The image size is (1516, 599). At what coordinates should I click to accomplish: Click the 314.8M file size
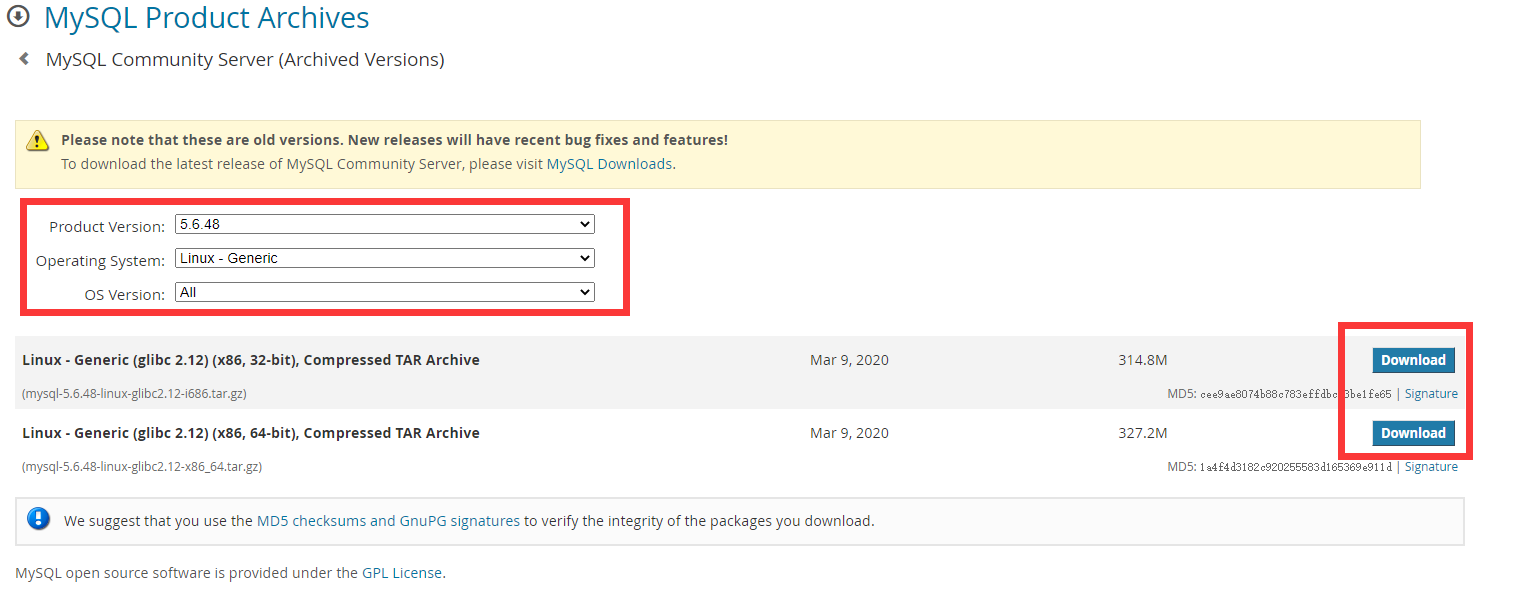tap(1143, 360)
